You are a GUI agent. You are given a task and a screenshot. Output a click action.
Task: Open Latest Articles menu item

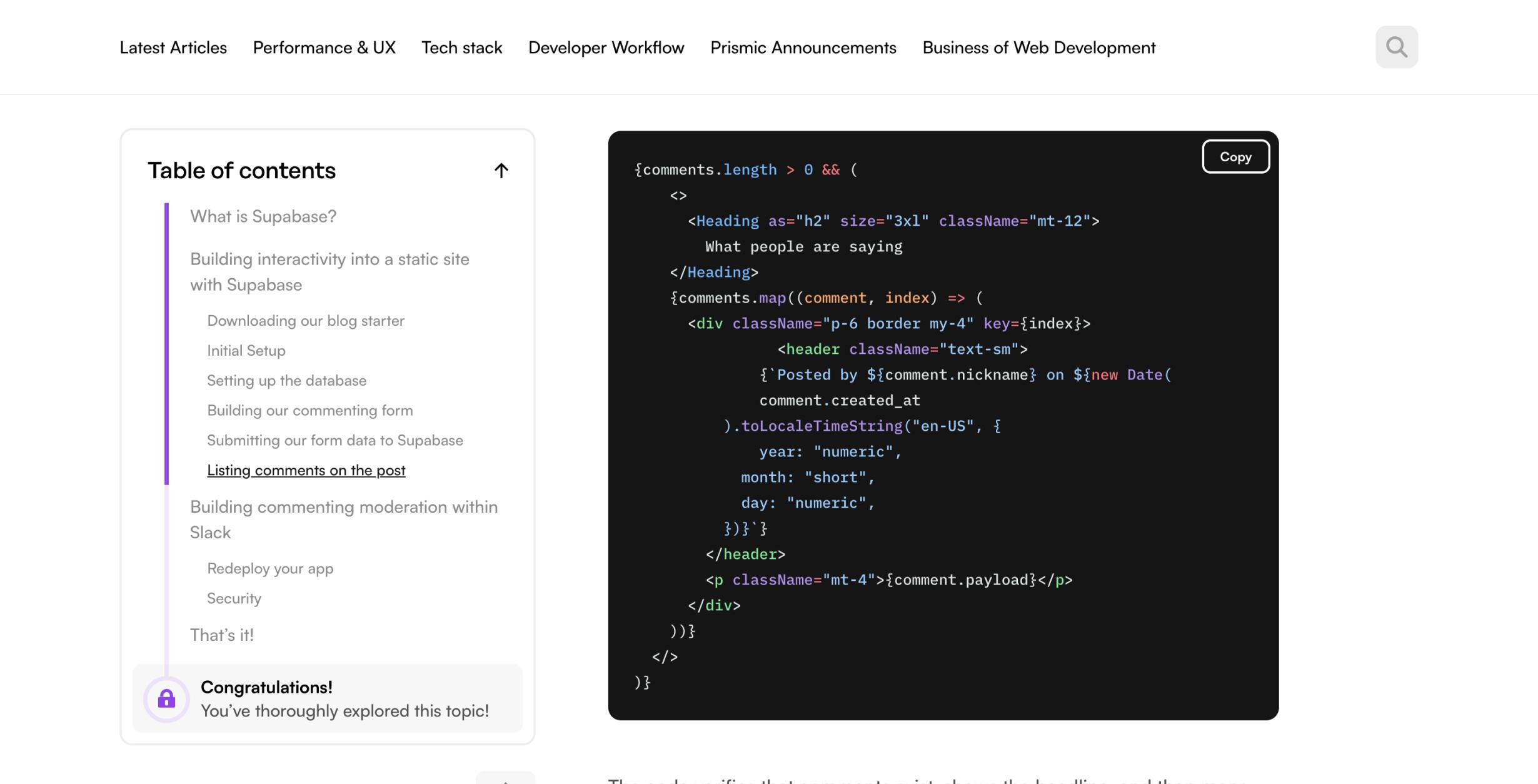pos(173,48)
